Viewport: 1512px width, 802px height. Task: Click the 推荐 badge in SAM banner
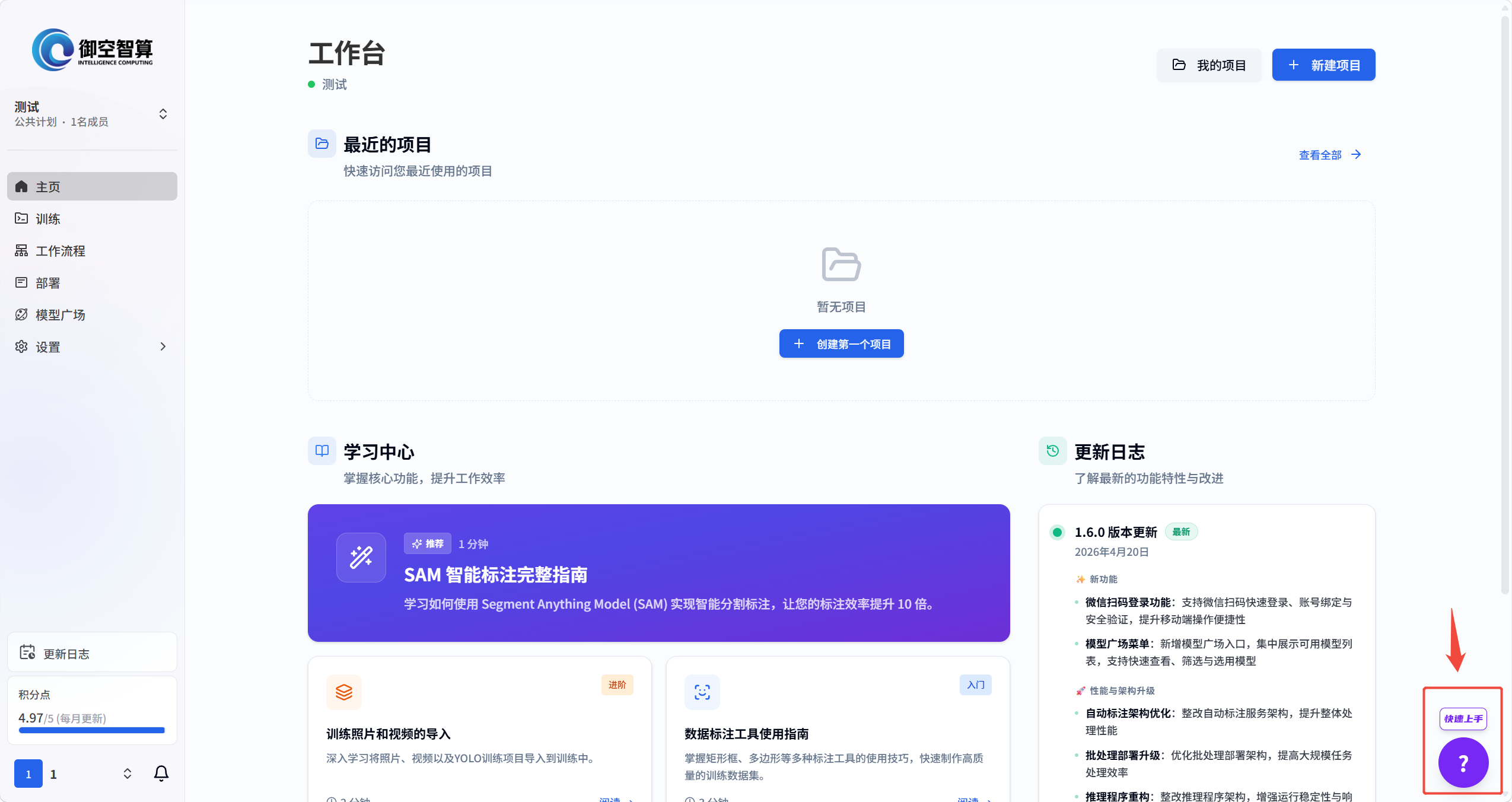coord(428,543)
